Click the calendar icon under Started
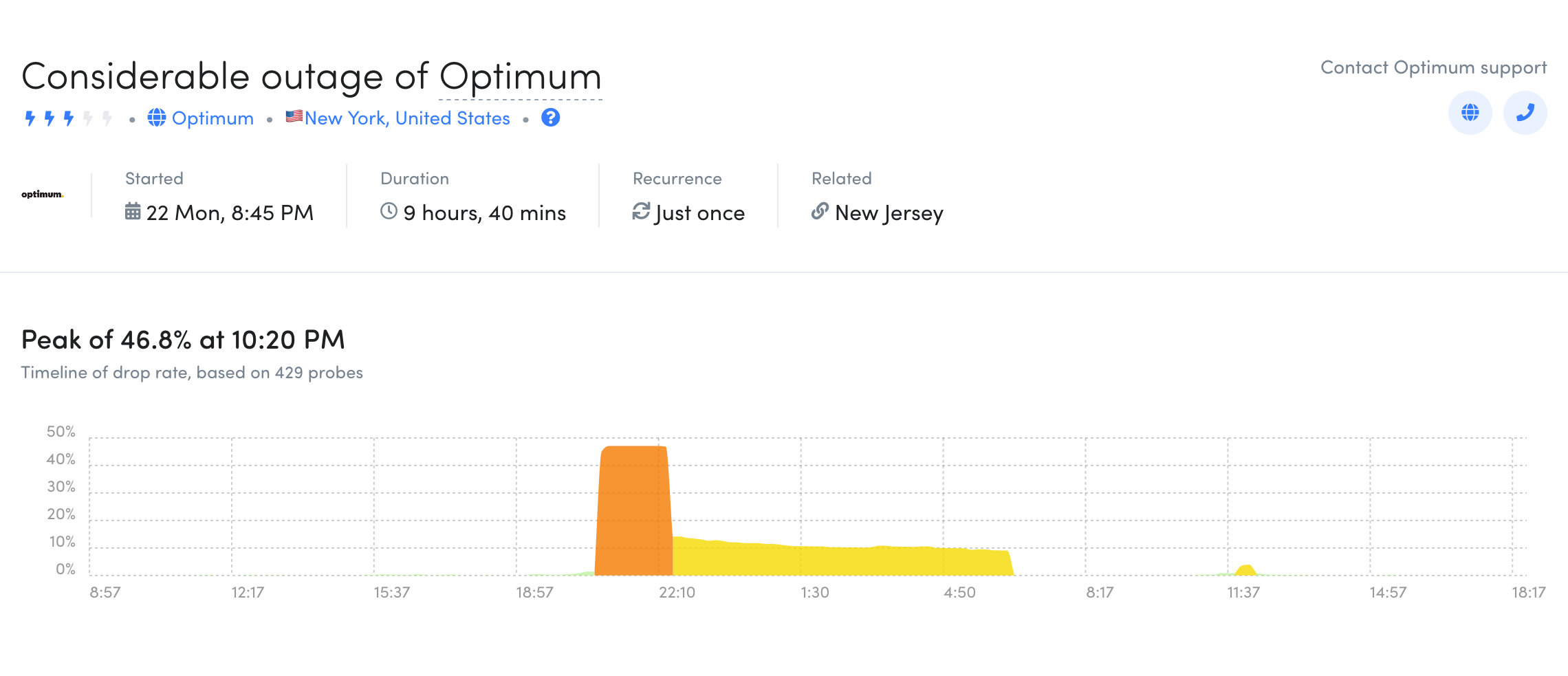Screen dimensions: 1568x676 pyautogui.click(x=133, y=211)
